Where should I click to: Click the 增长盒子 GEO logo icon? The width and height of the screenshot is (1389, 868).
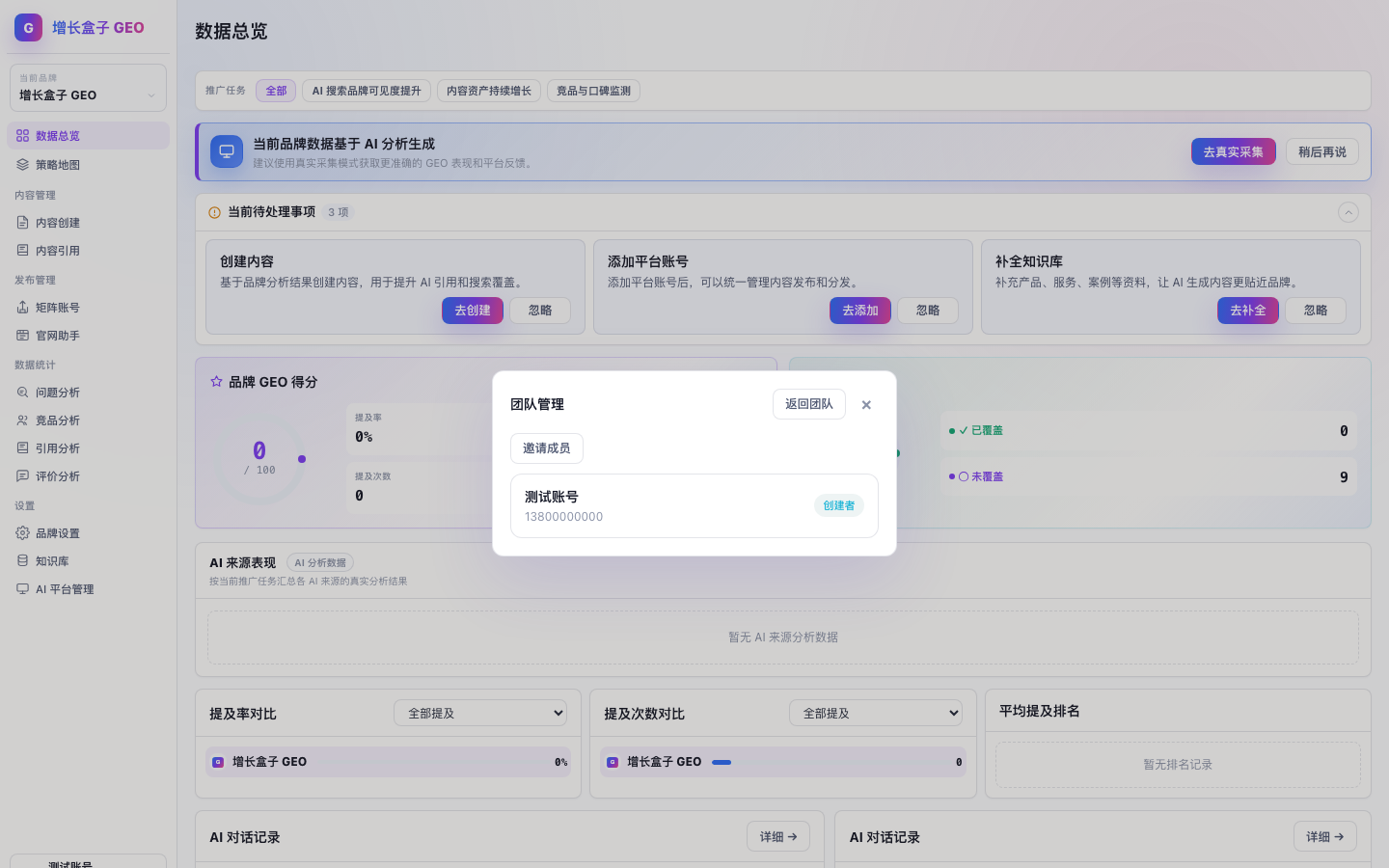pyautogui.click(x=28, y=27)
